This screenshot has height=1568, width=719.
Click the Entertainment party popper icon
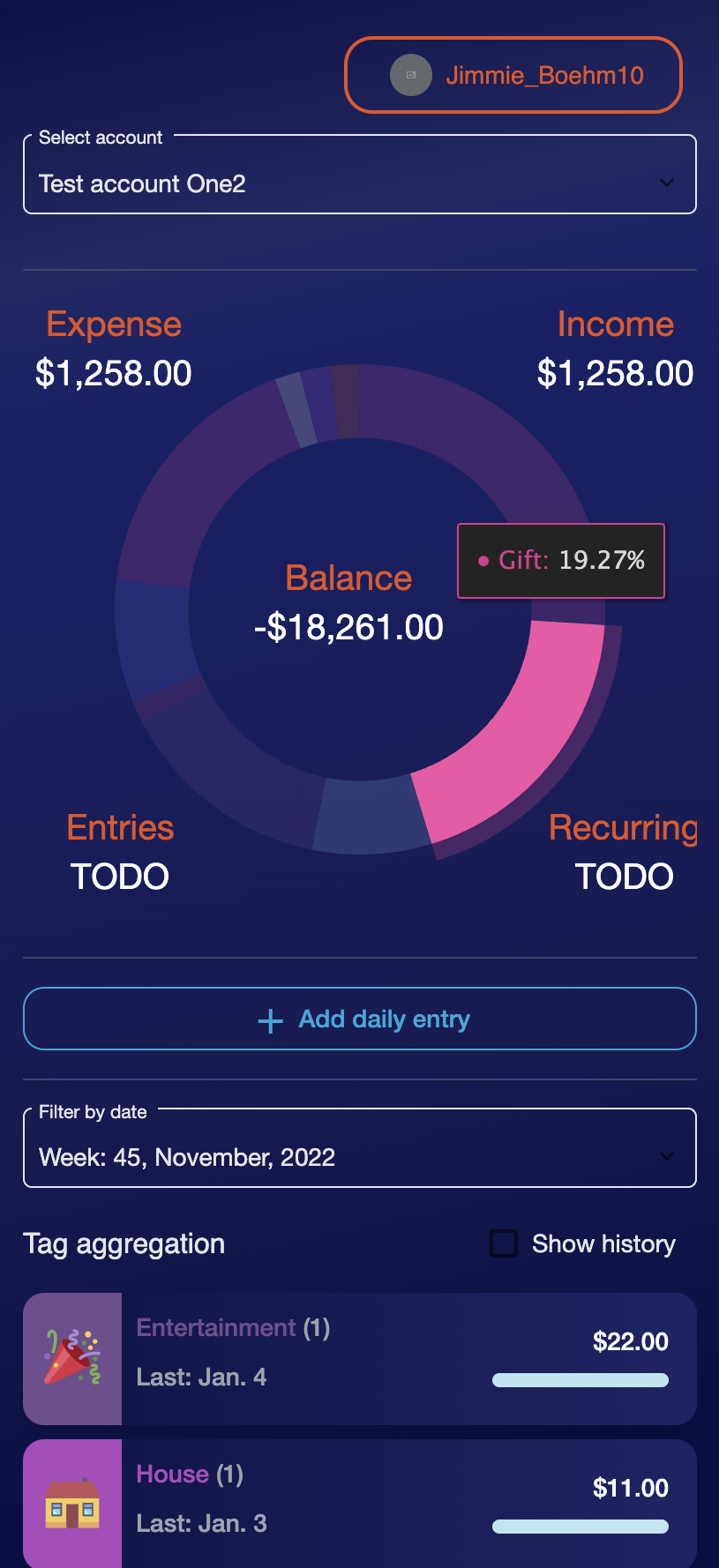tap(72, 1358)
